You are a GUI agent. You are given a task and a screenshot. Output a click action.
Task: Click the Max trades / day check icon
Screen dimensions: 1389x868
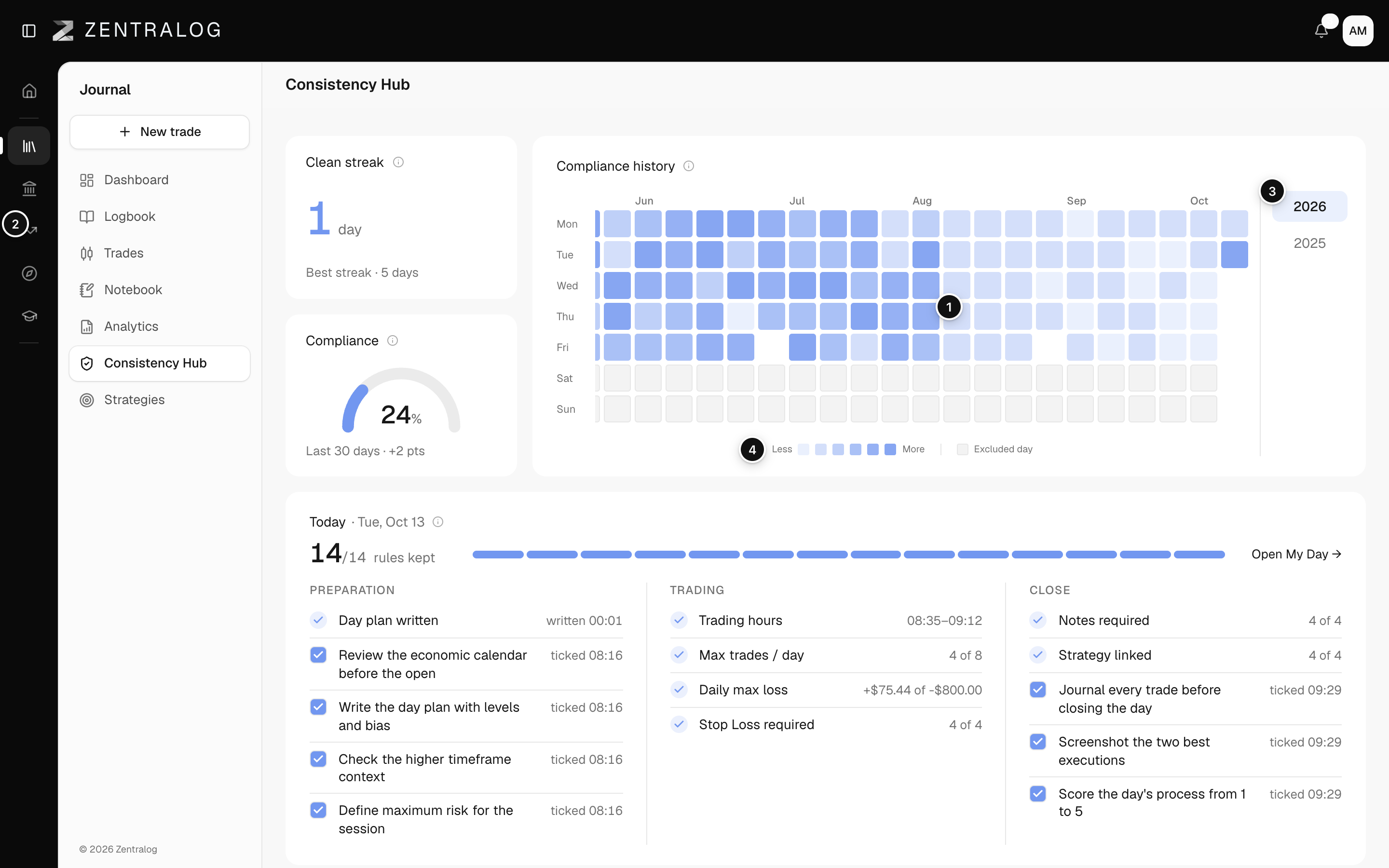tap(679, 655)
